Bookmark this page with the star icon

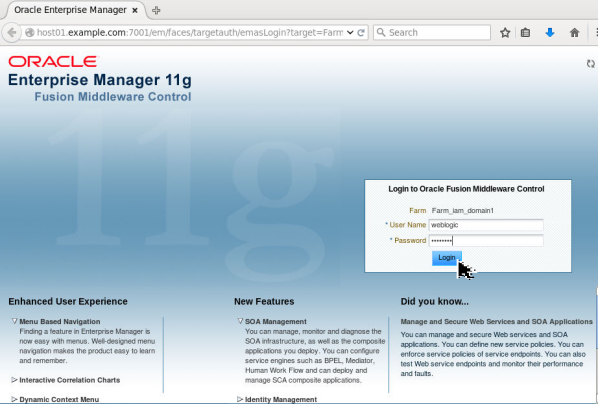tap(505, 33)
